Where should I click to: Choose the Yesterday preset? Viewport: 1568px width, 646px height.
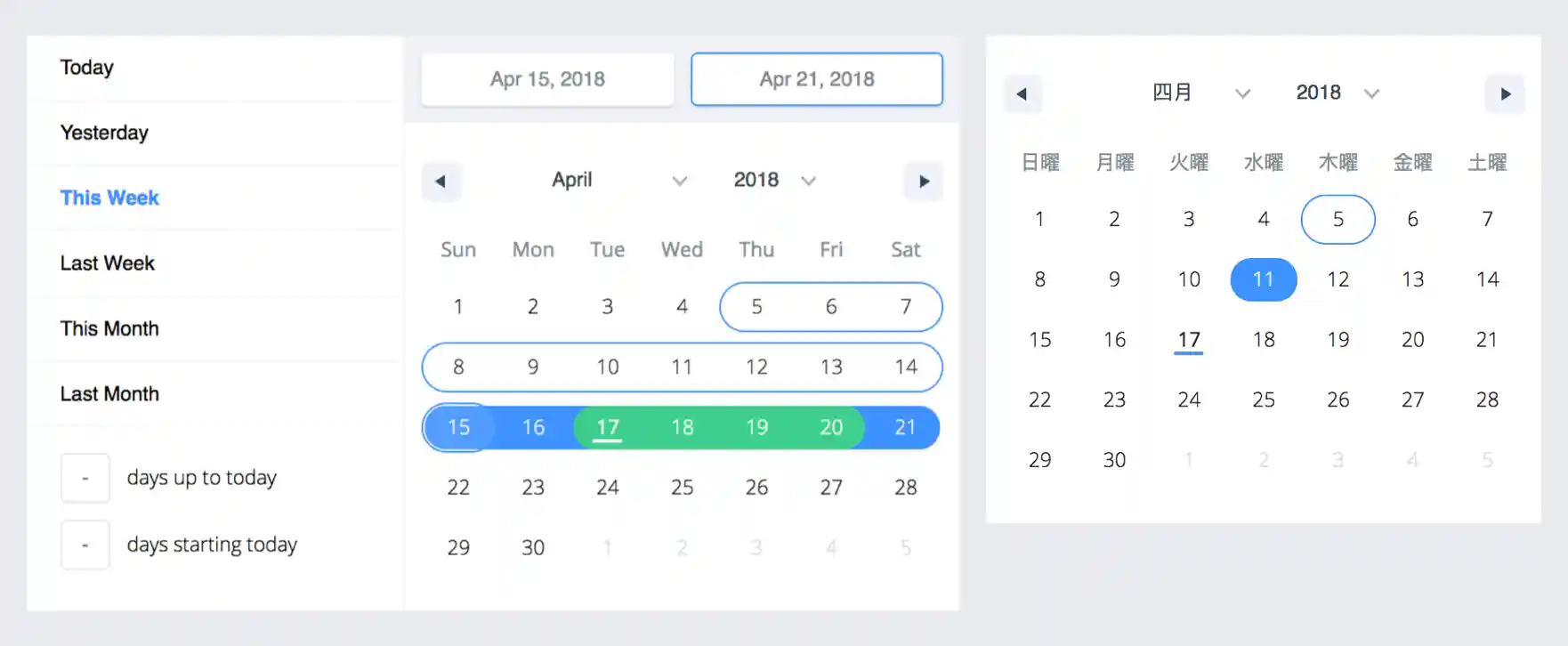point(104,133)
